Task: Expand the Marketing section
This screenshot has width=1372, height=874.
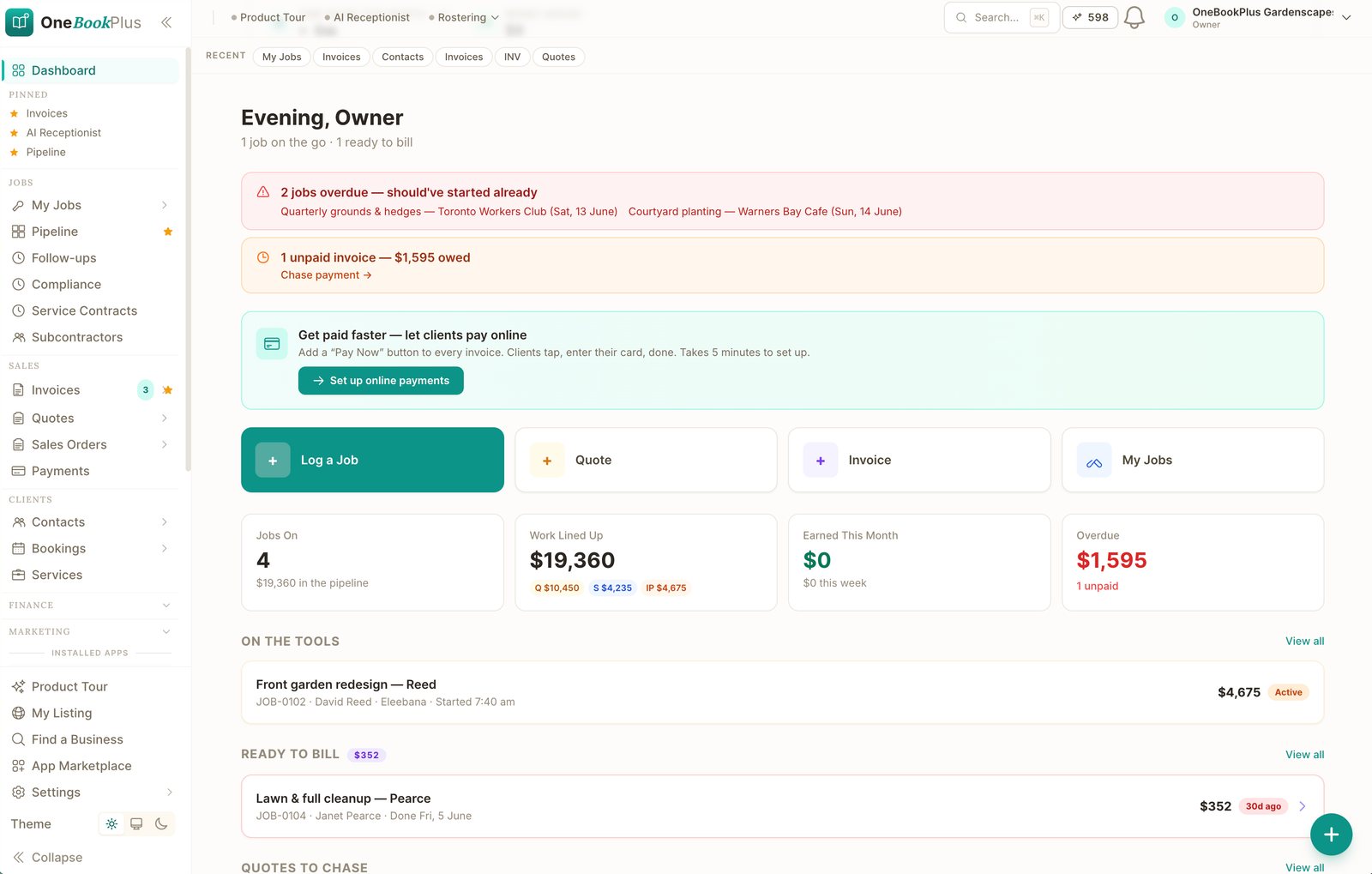Action: click(x=90, y=632)
